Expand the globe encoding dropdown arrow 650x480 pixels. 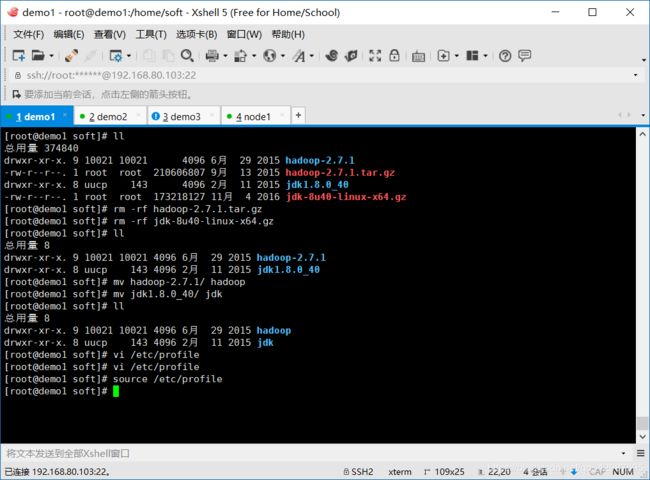(x=283, y=56)
